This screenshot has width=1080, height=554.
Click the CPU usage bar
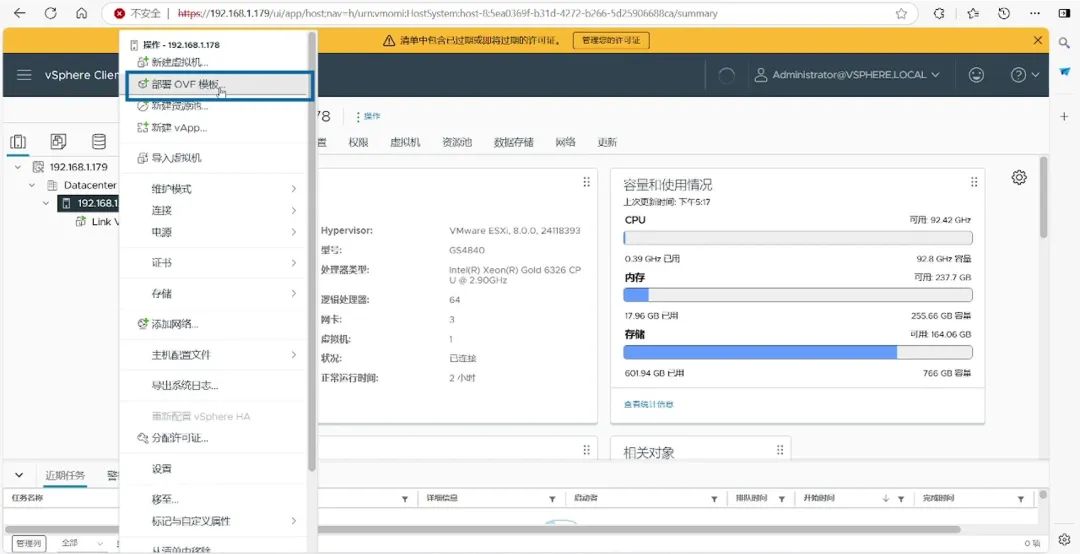[798, 238]
